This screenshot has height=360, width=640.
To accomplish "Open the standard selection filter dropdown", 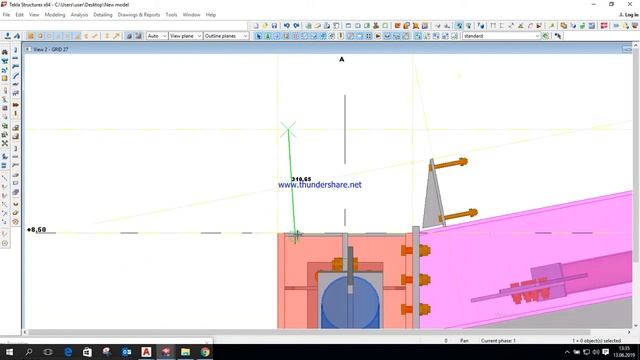I will [501, 36].
